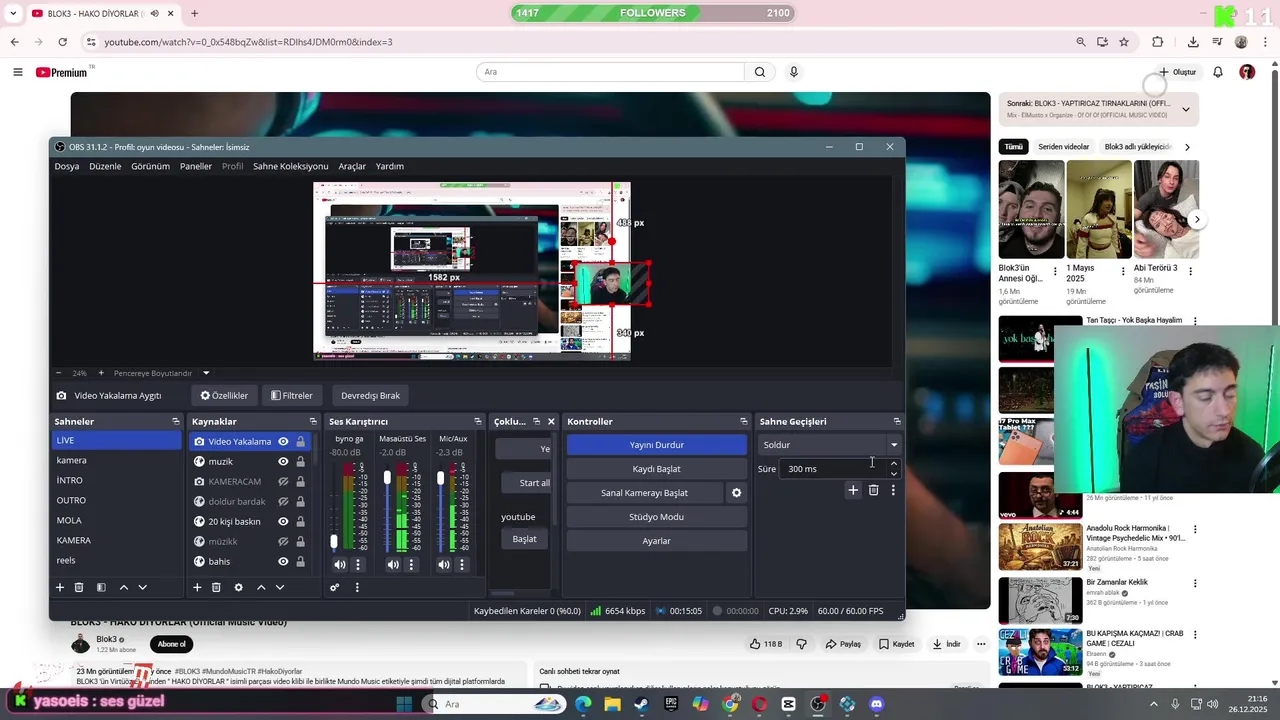Open the Paneller menu
The image size is (1280, 720).
(x=196, y=166)
